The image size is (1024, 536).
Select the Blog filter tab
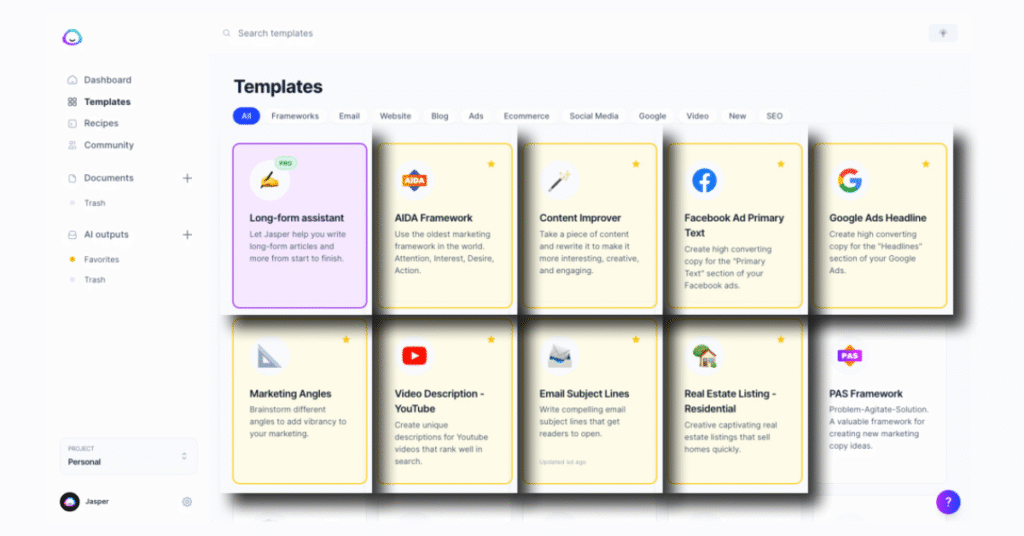pyautogui.click(x=440, y=116)
